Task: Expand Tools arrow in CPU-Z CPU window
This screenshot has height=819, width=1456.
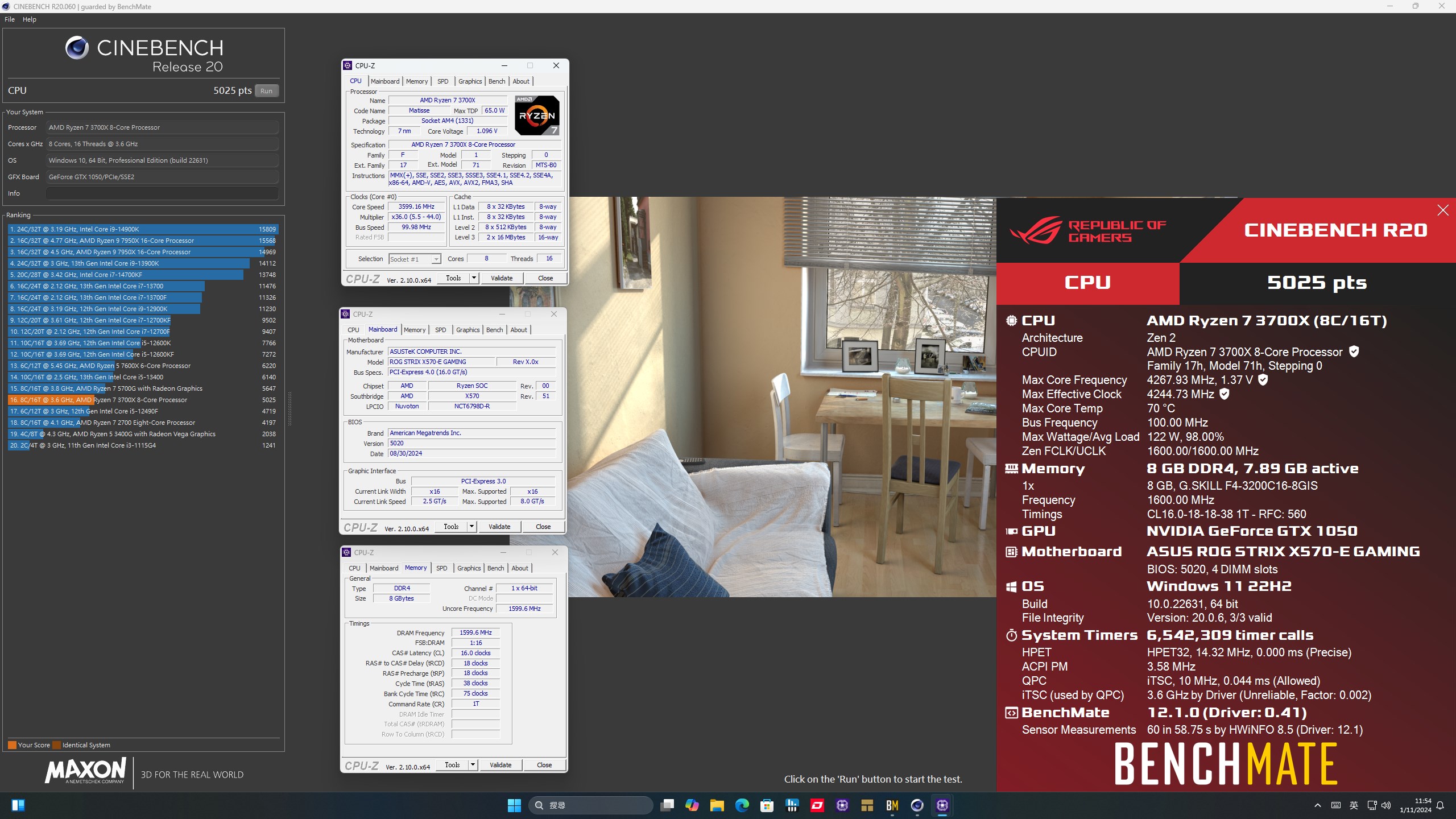Action: pos(474,278)
